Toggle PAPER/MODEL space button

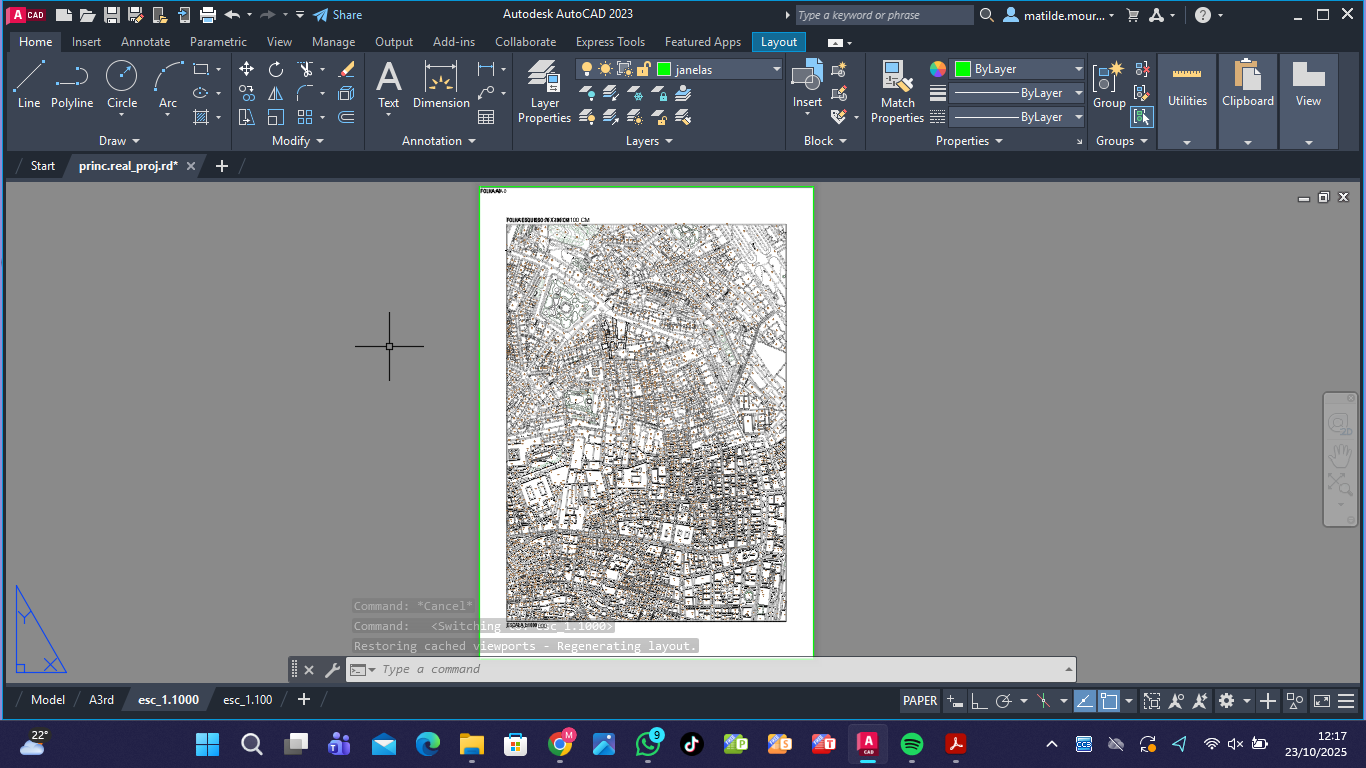click(920, 701)
